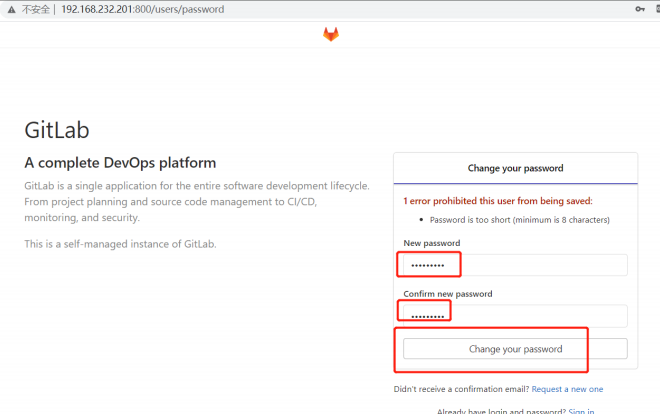Select the Change your password panel header

(x=515, y=168)
